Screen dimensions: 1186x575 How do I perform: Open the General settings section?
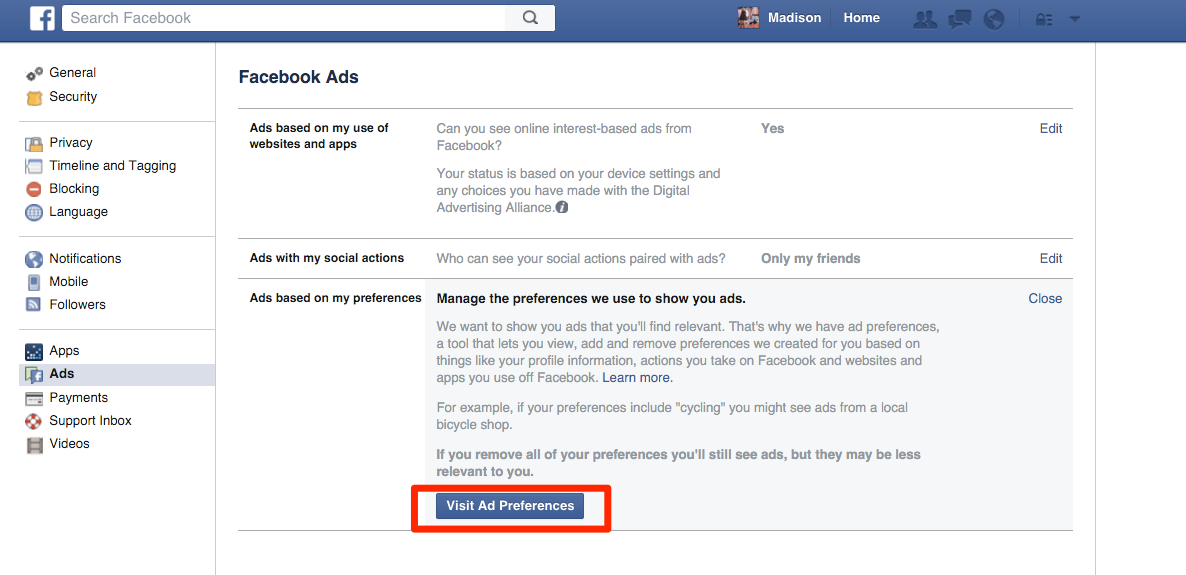pyautogui.click(x=72, y=73)
